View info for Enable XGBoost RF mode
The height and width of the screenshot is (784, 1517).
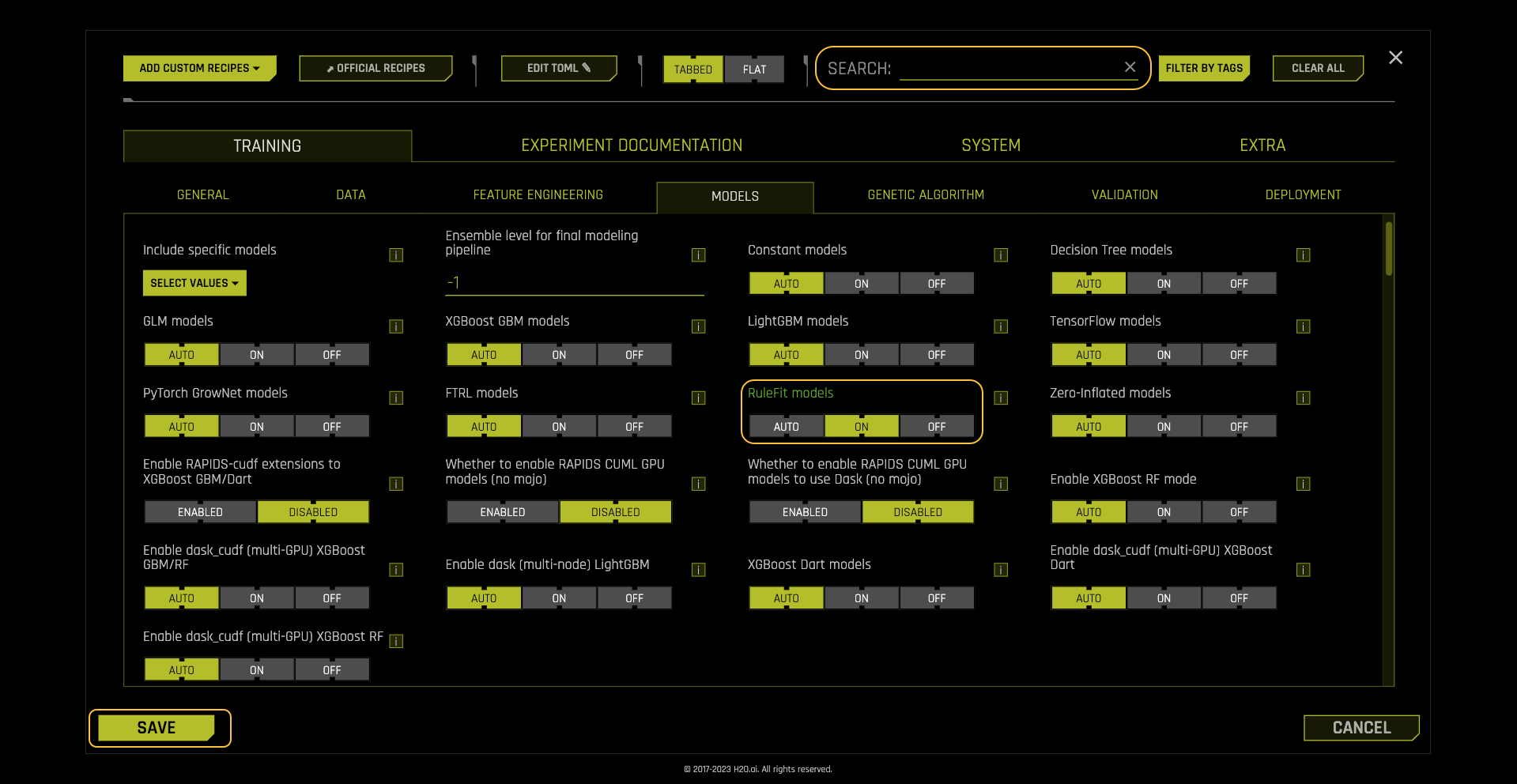pos(1304,484)
